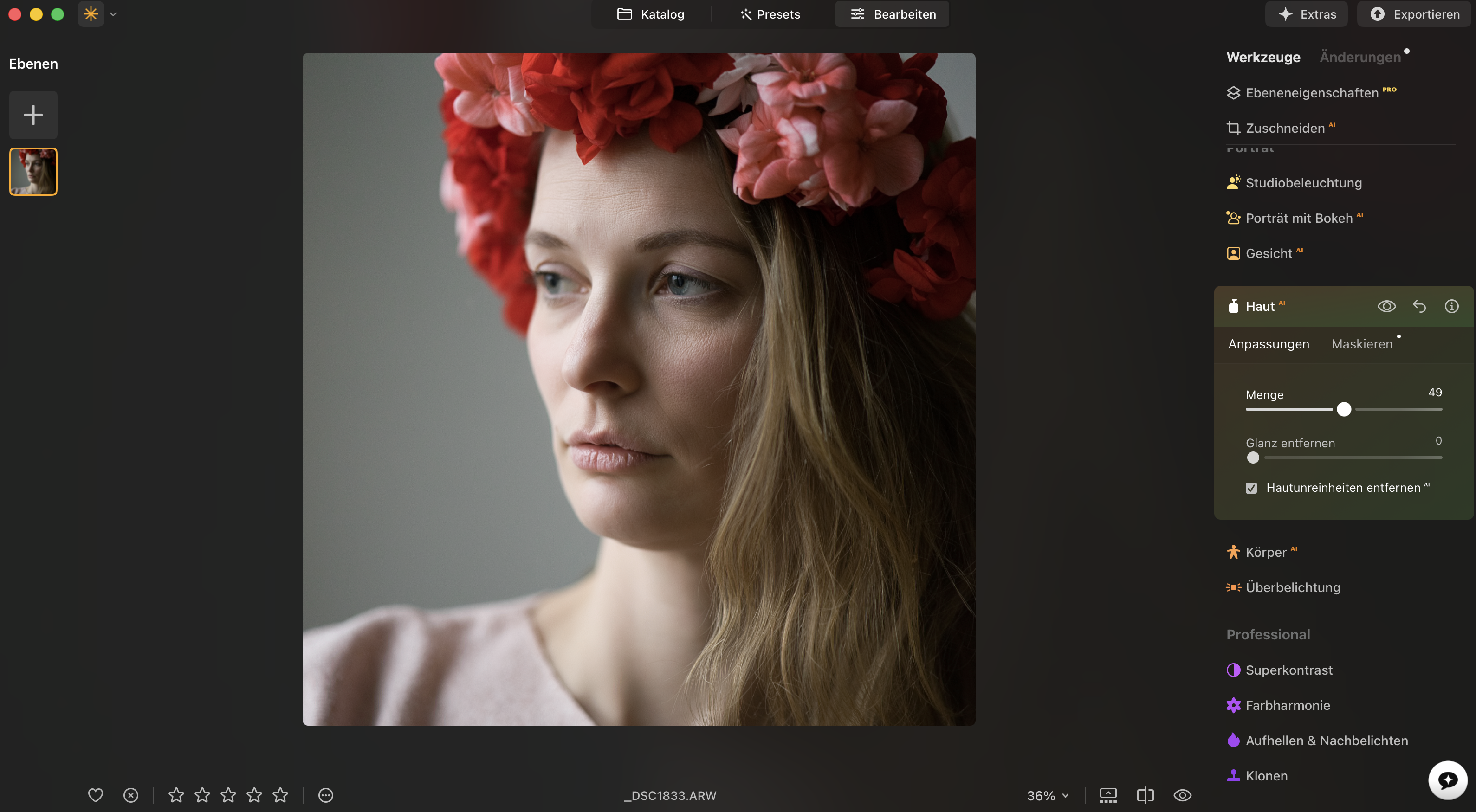The height and width of the screenshot is (812, 1476).
Task: Open the 36% zoom level dropdown
Action: [x=1047, y=795]
